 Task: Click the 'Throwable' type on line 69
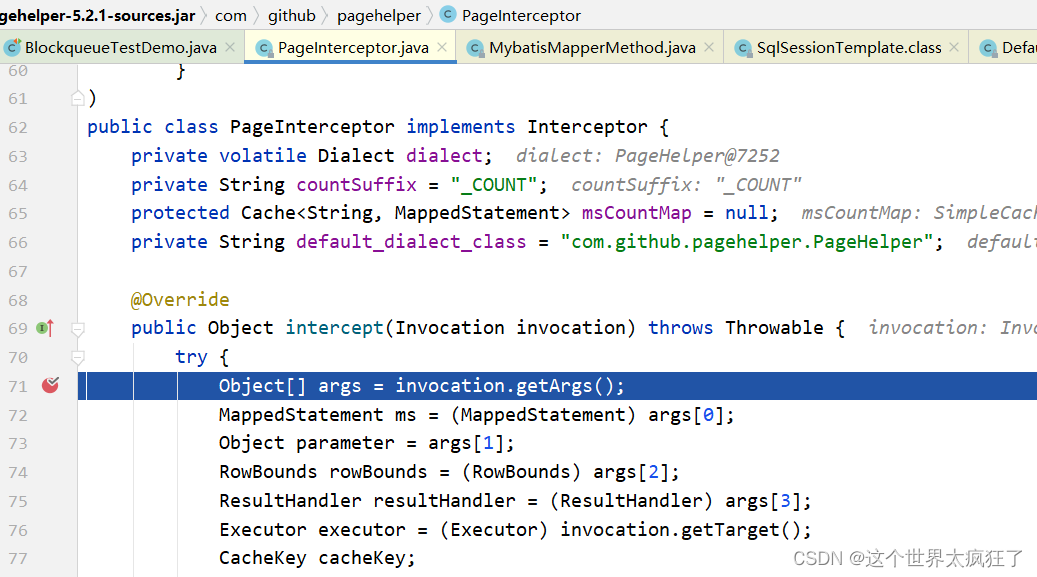(774, 328)
